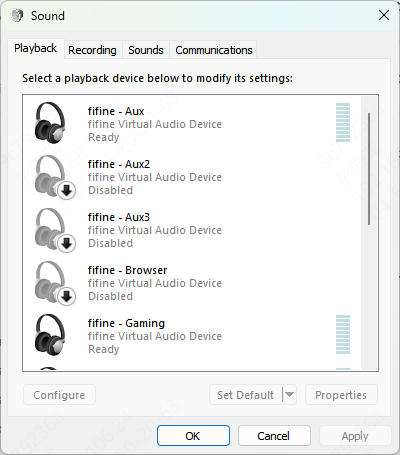Click the fifine - Aux volume level meter
Image resolution: width=400 pixels, height=455 pixels.
[x=343, y=123]
